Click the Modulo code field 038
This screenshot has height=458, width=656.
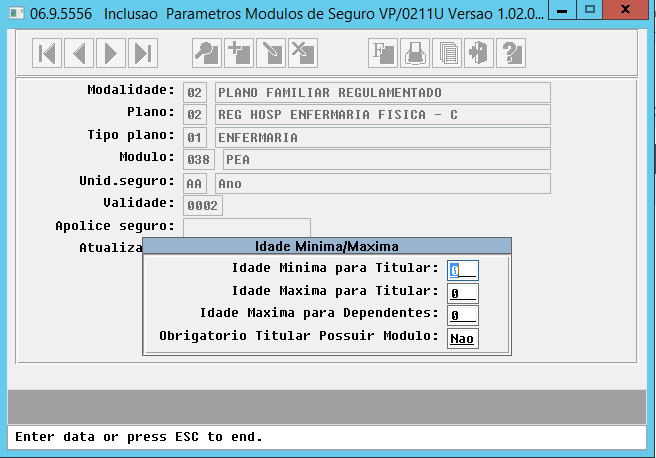(199, 160)
